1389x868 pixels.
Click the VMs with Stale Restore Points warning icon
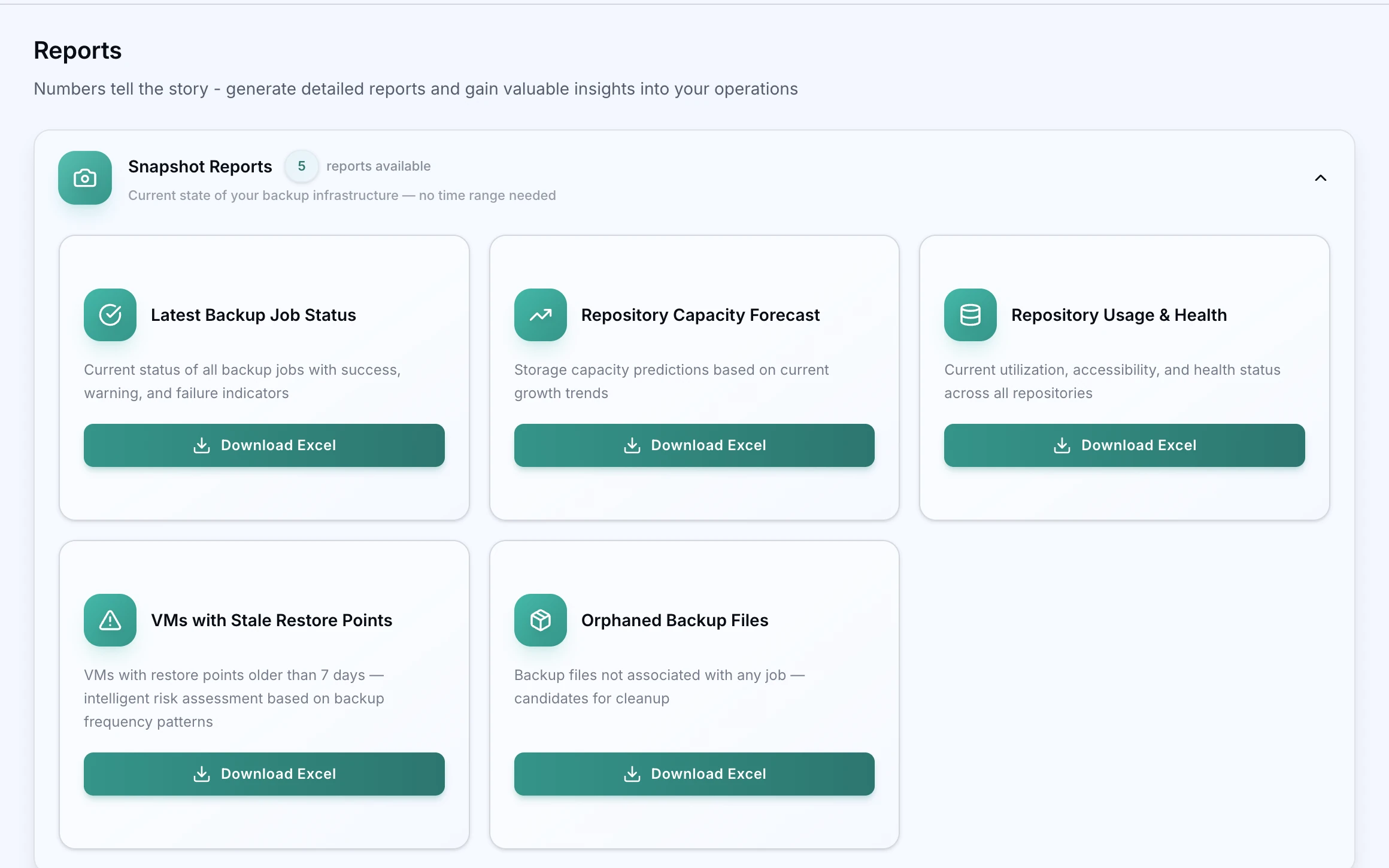(110, 620)
